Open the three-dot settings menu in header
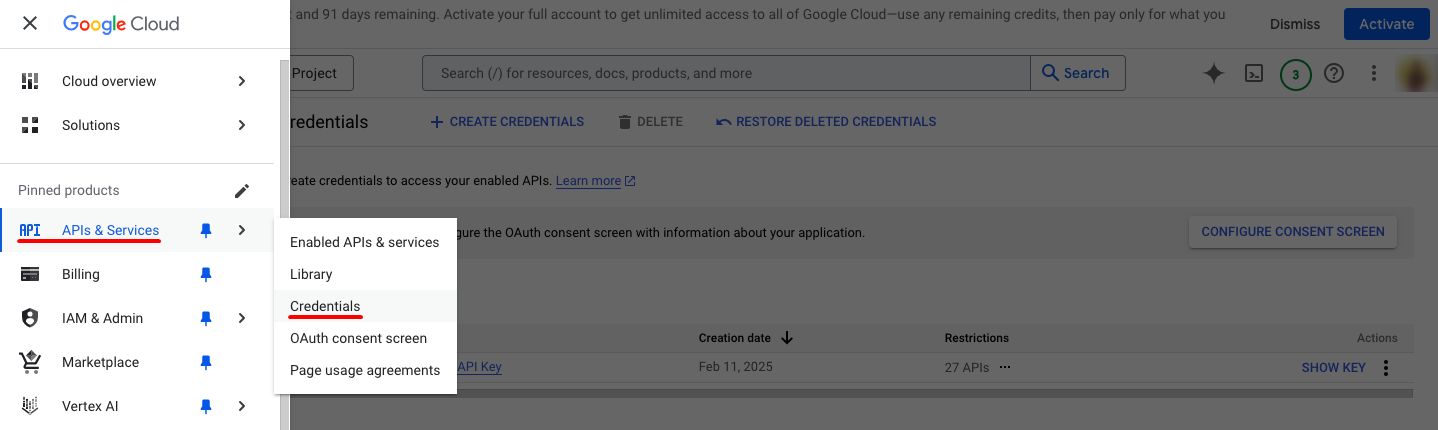Screen dimensions: 1438x430 pyautogui.click(x=1374, y=73)
